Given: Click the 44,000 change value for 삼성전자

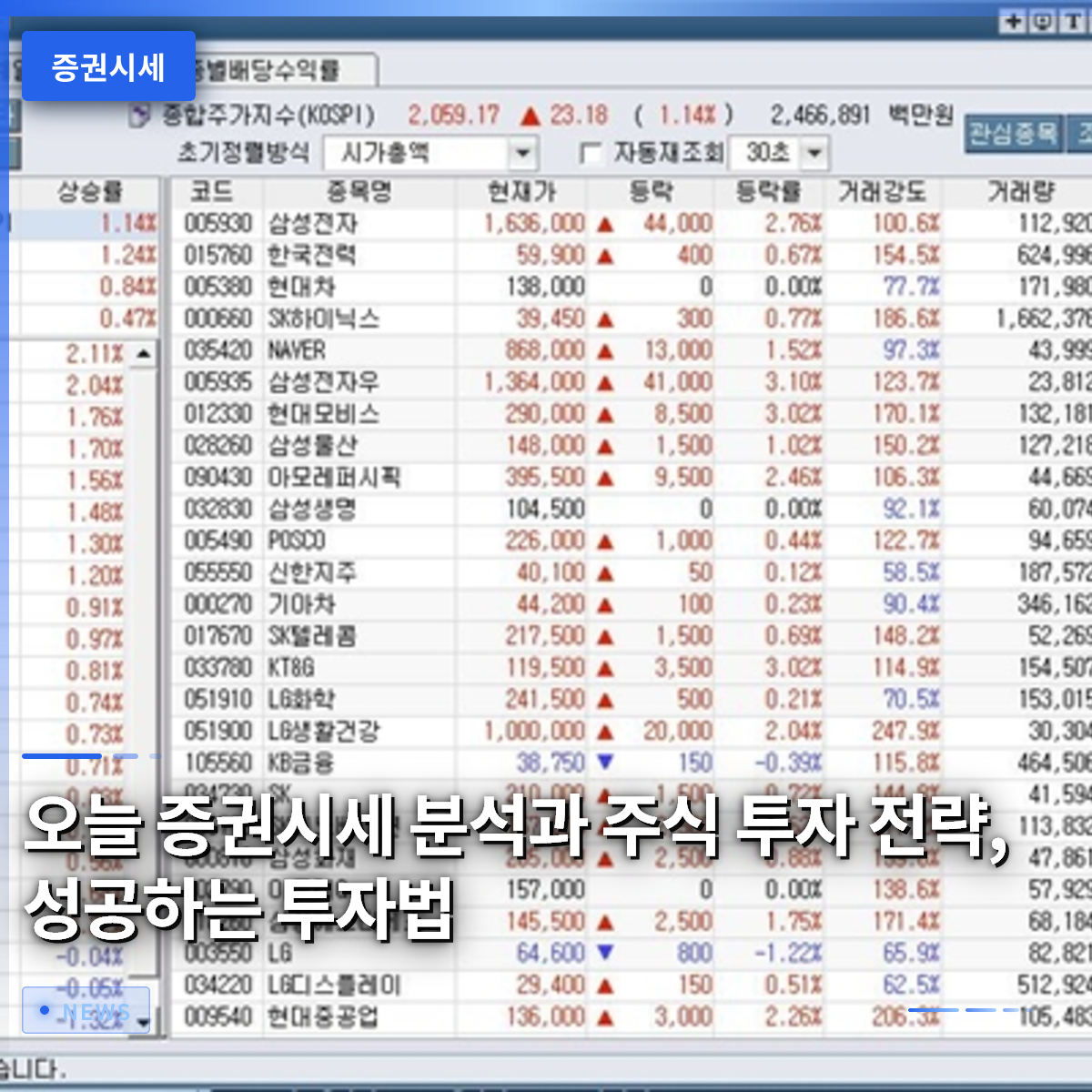Looking at the screenshot, I should point(678,223).
